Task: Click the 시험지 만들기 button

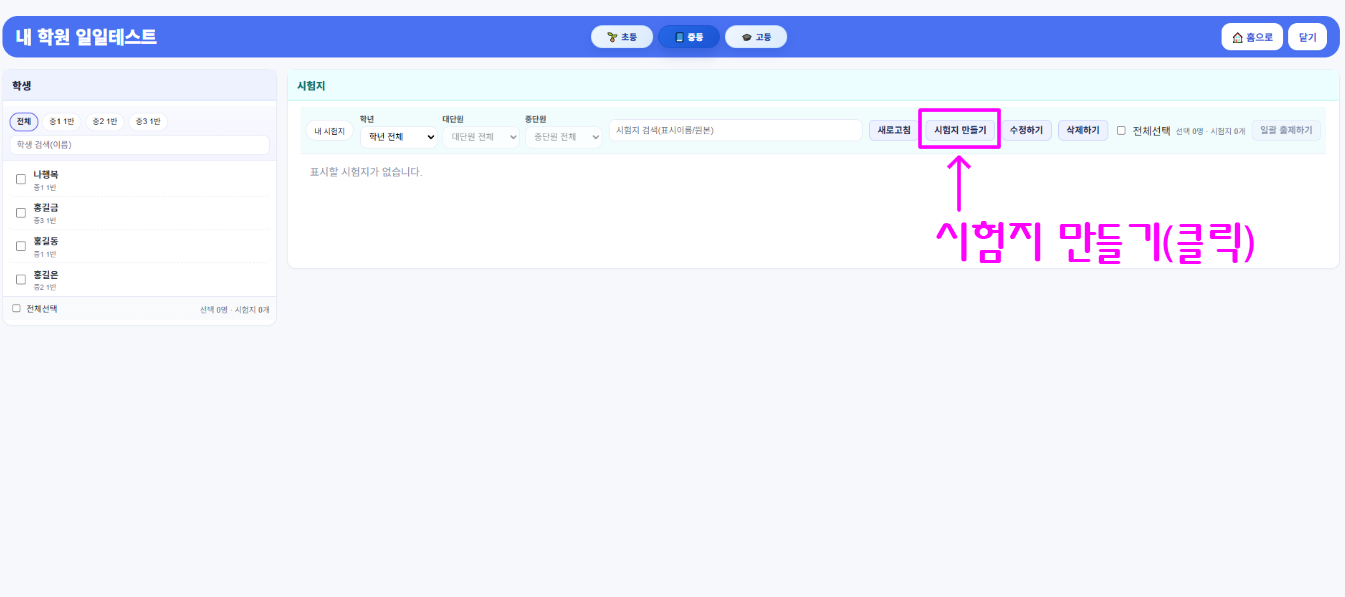Action: coord(960,130)
